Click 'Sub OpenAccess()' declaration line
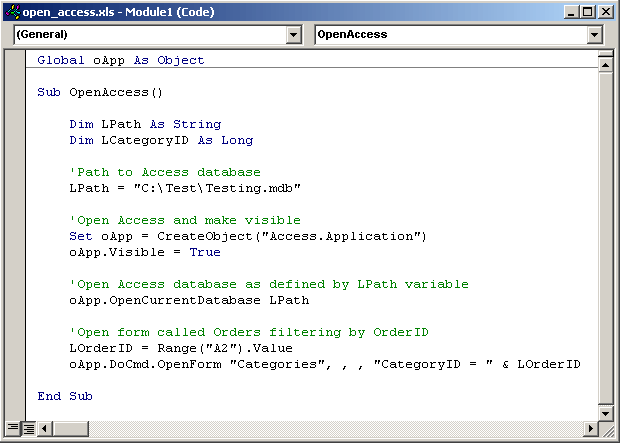620x443 pixels. (100, 92)
